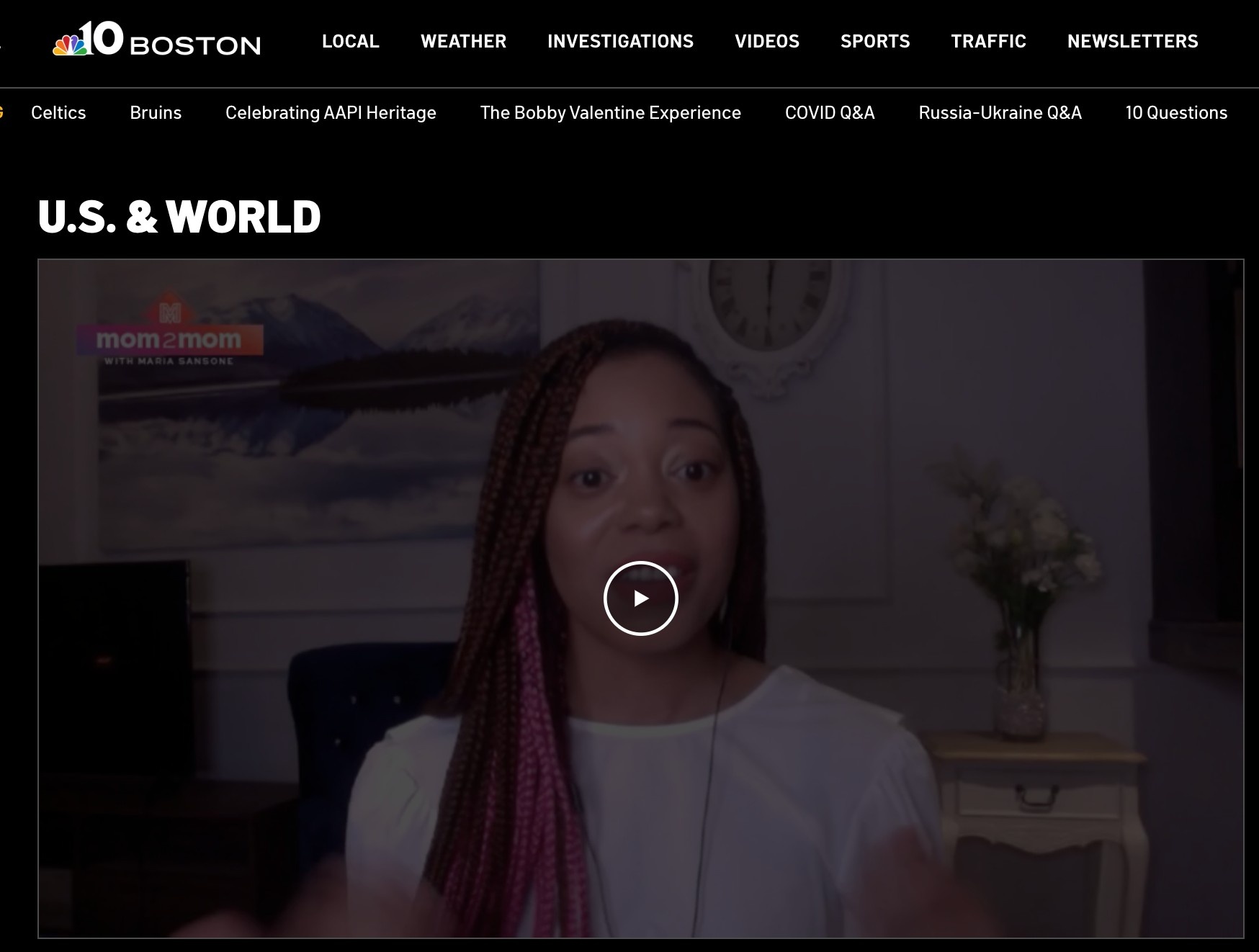Open the 10 Questions link
The width and height of the screenshot is (1259, 952).
pos(1177,112)
